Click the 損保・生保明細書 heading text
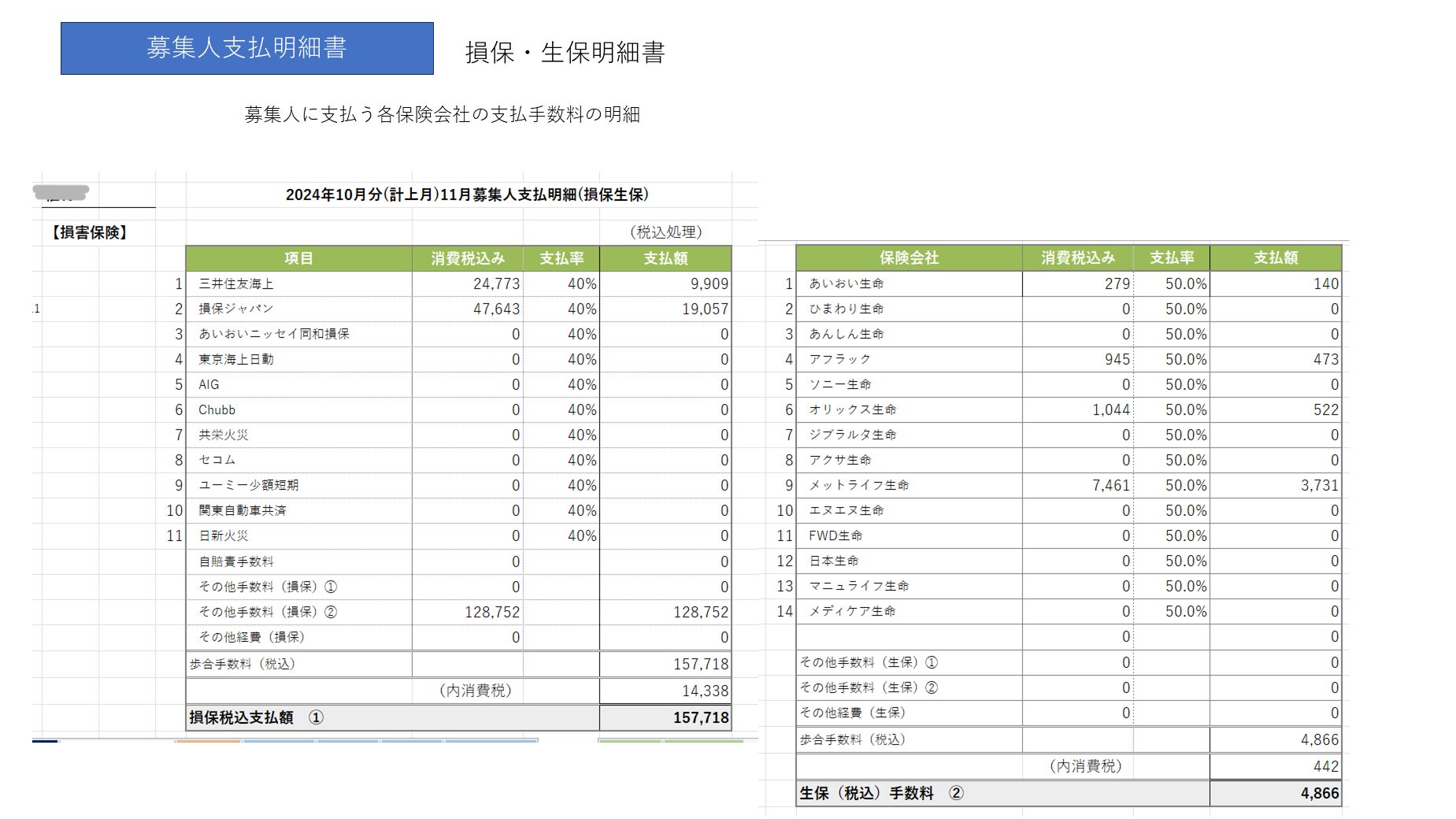Image resolution: width=1456 pixels, height=819 pixels. pyautogui.click(x=565, y=53)
